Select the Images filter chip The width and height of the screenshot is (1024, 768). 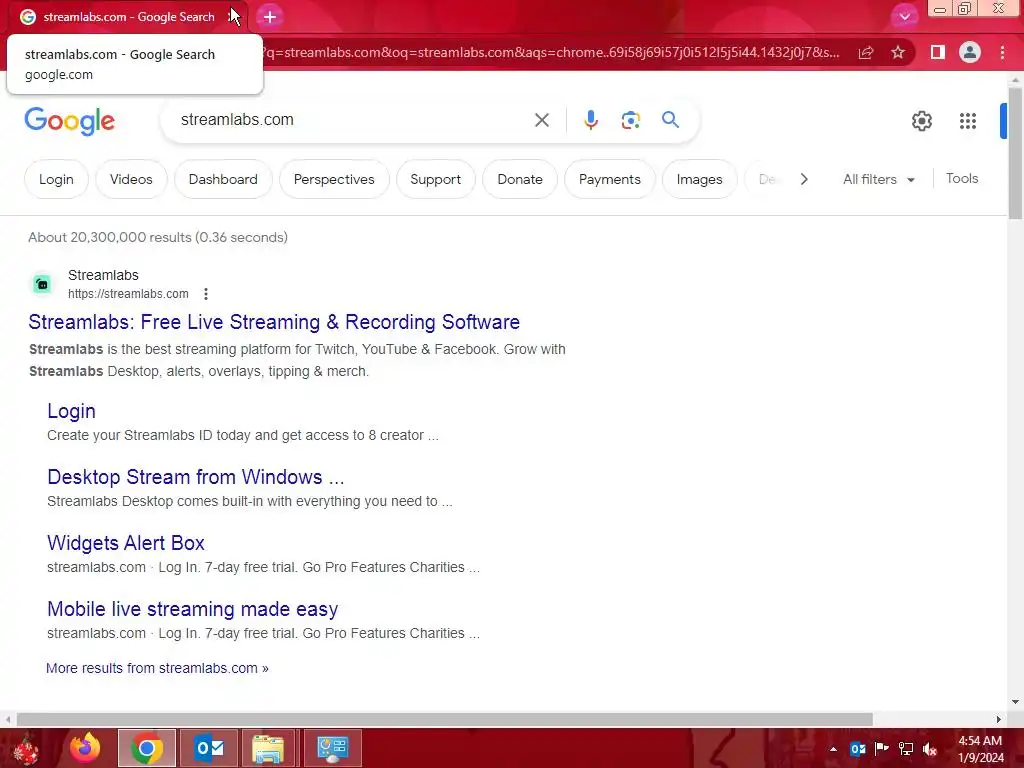699,179
